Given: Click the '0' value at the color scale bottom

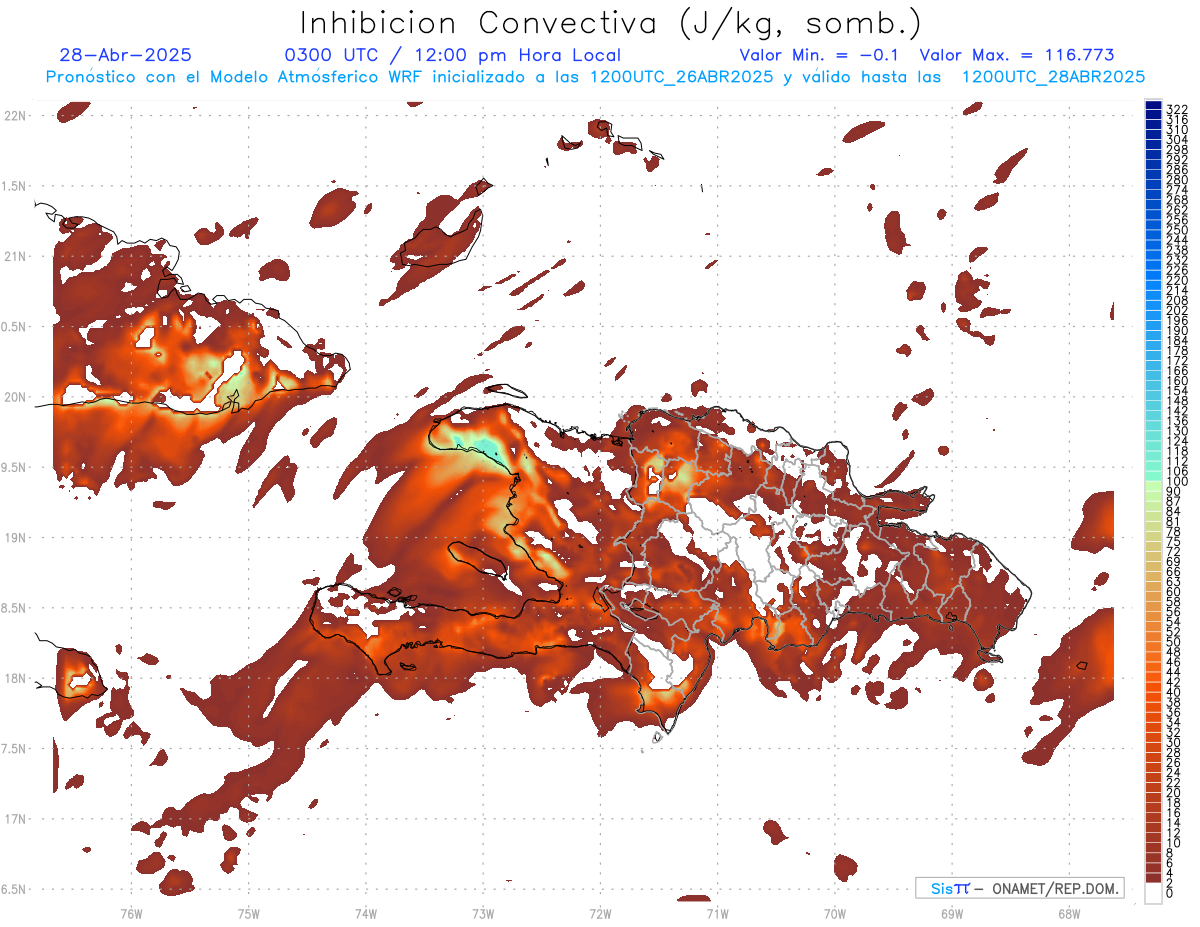Looking at the screenshot, I should 1170,894.
